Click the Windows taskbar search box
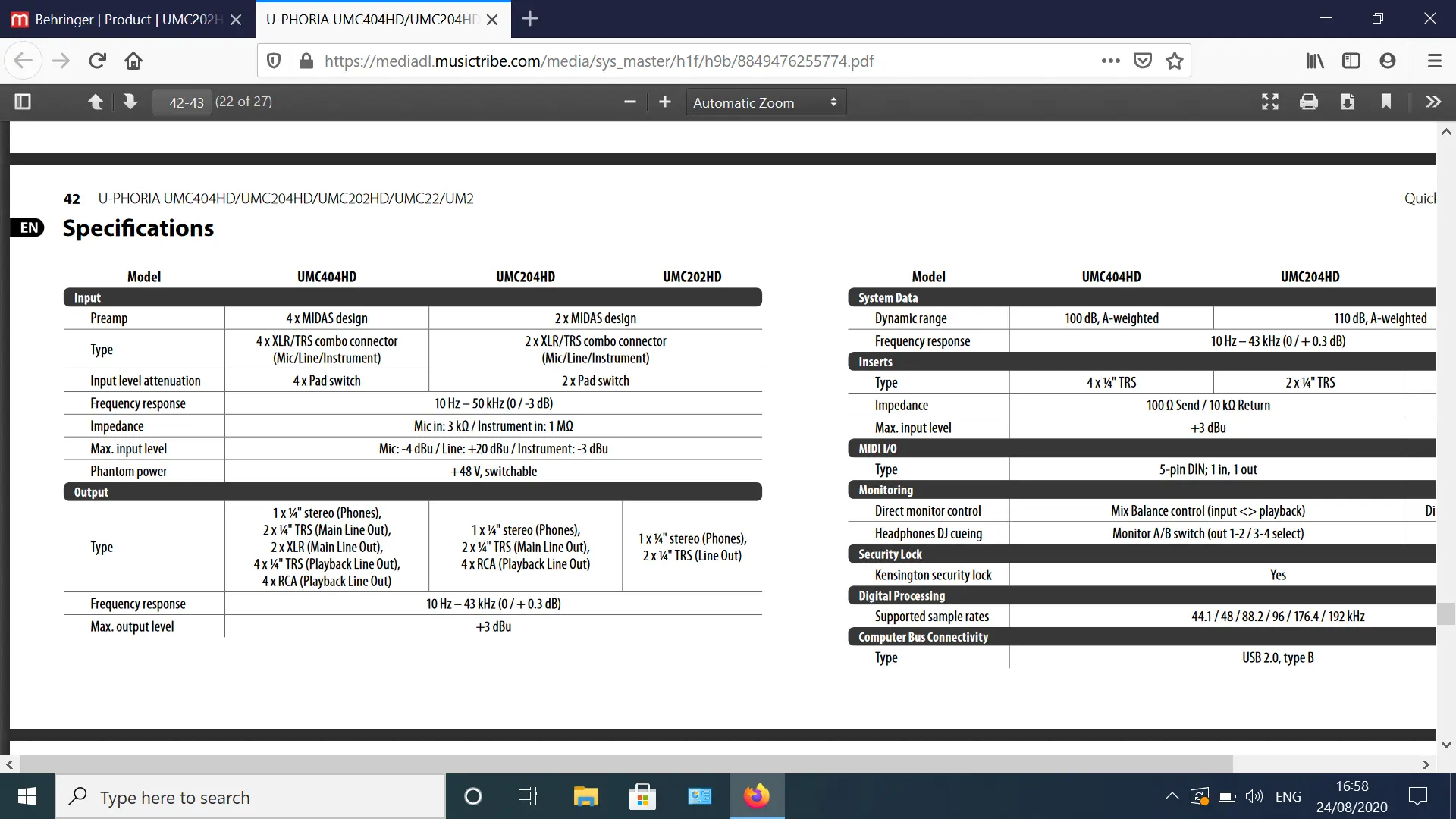This screenshot has height=819, width=1456. (250, 797)
